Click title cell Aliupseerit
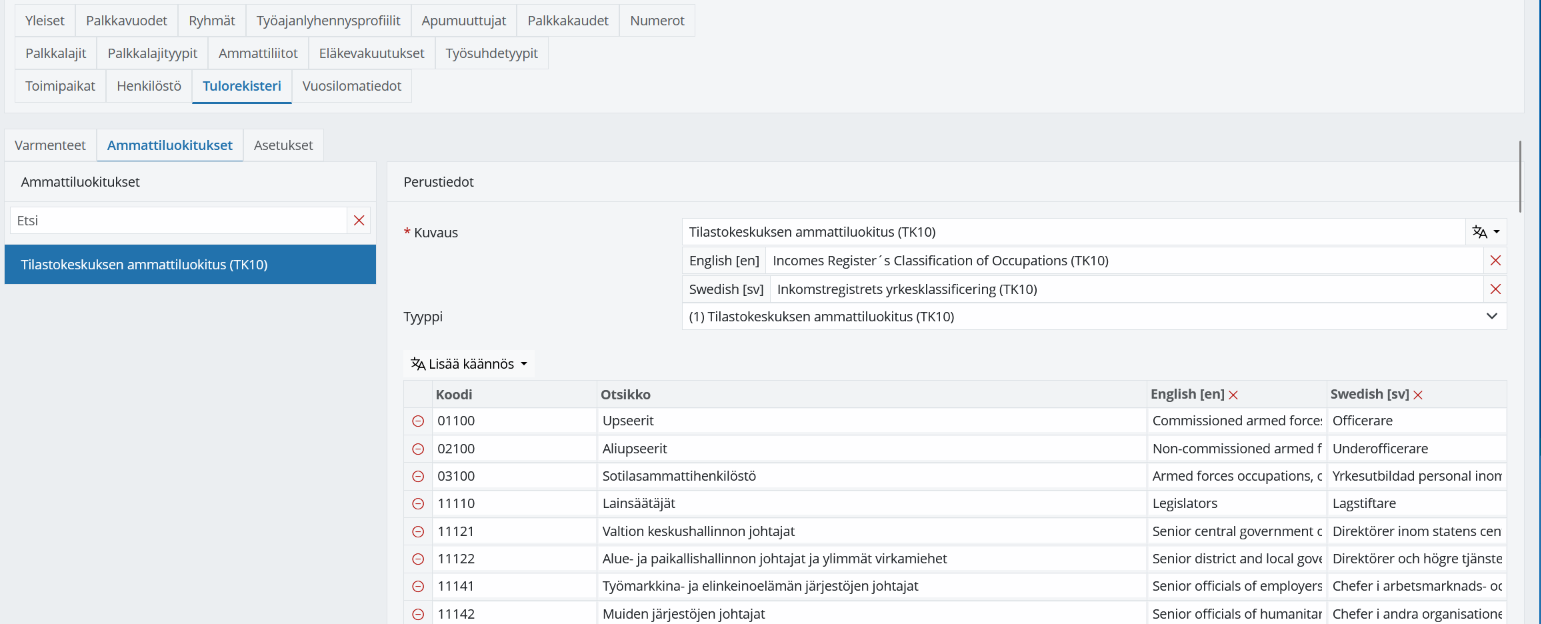The width and height of the screenshot is (1541, 624). click(x=872, y=449)
